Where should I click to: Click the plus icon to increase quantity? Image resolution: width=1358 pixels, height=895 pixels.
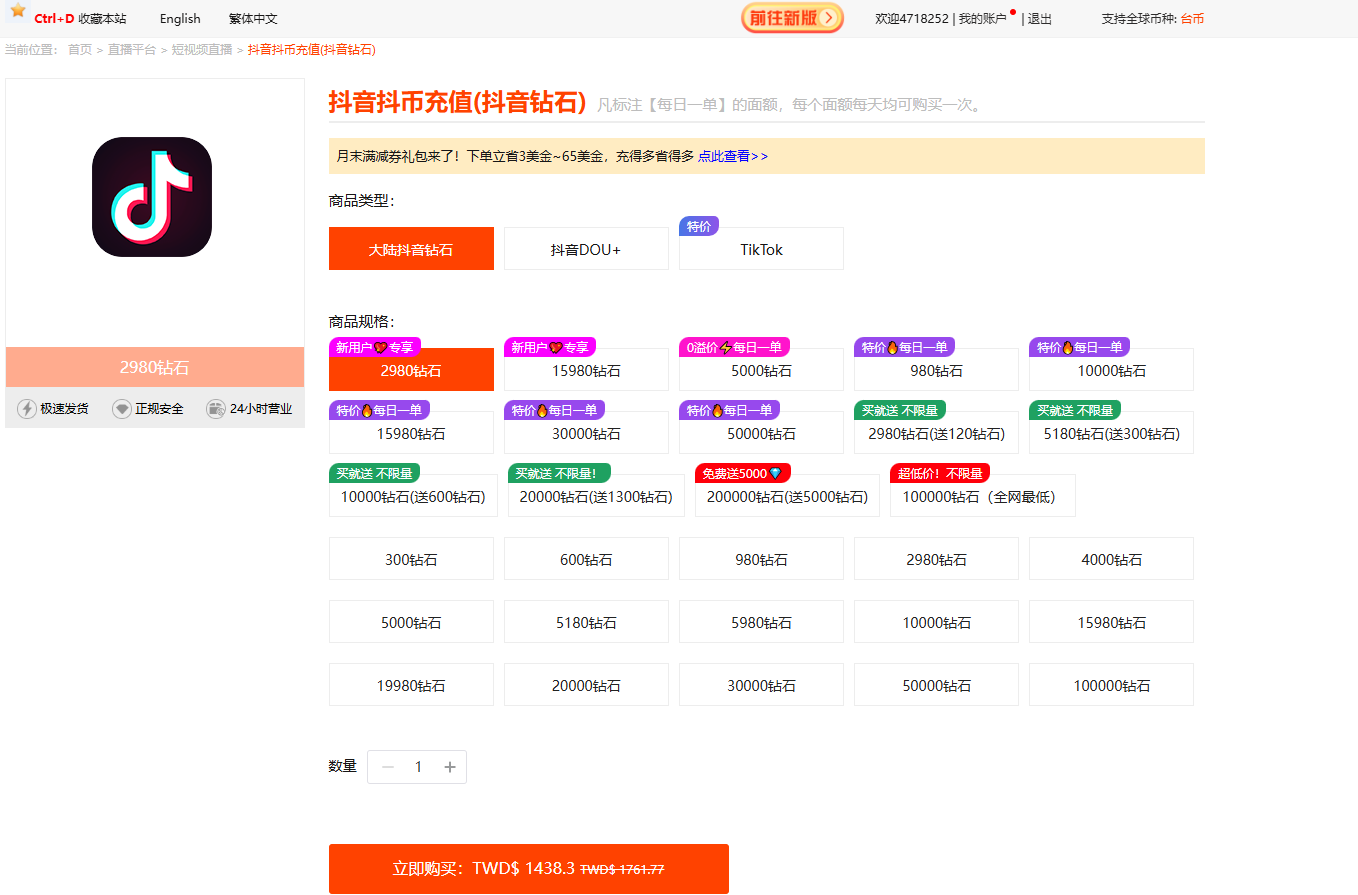point(450,767)
